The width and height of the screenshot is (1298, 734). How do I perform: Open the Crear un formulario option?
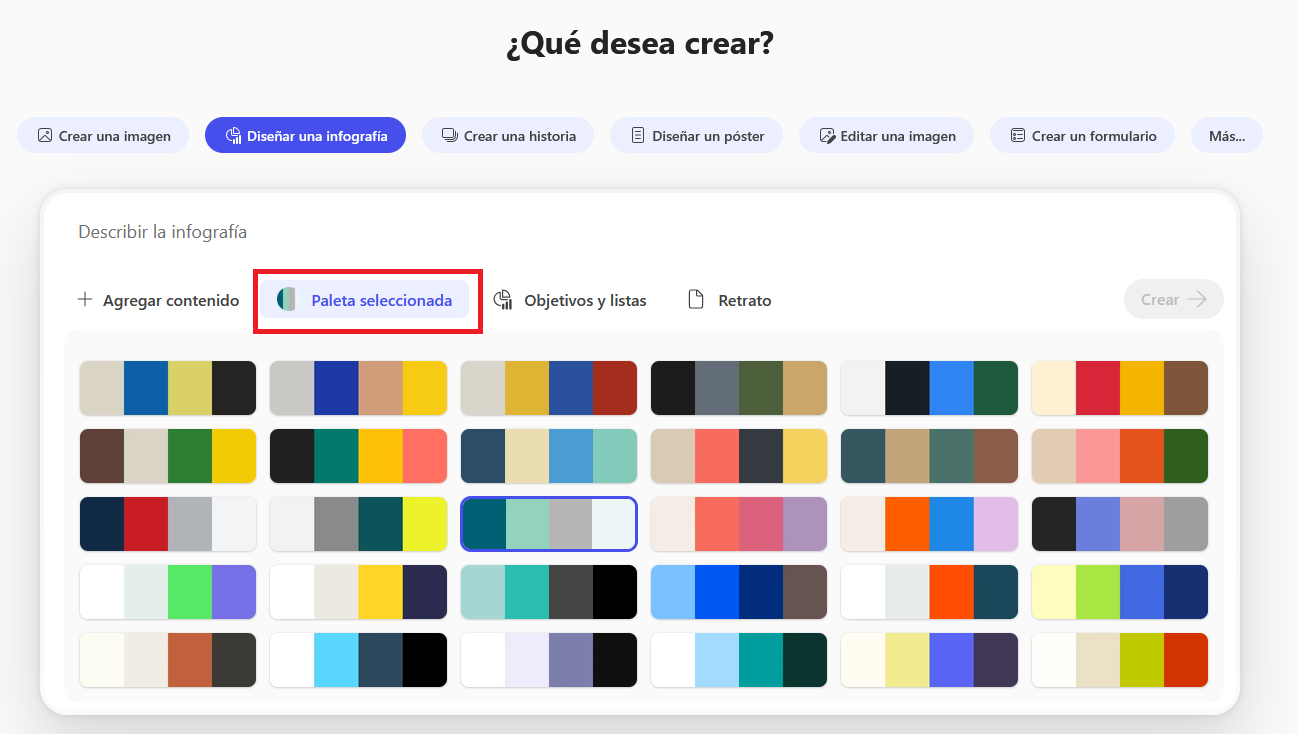coord(1082,136)
